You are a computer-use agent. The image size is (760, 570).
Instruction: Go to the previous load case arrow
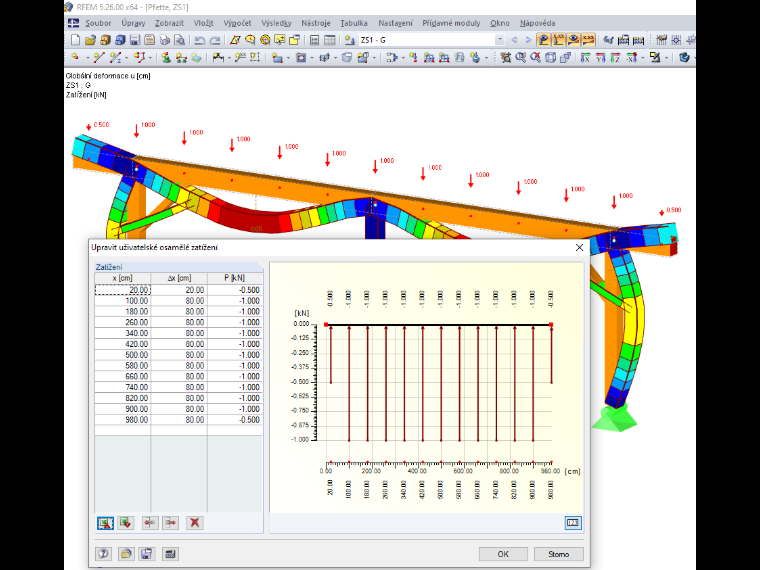pyautogui.click(x=514, y=40)
